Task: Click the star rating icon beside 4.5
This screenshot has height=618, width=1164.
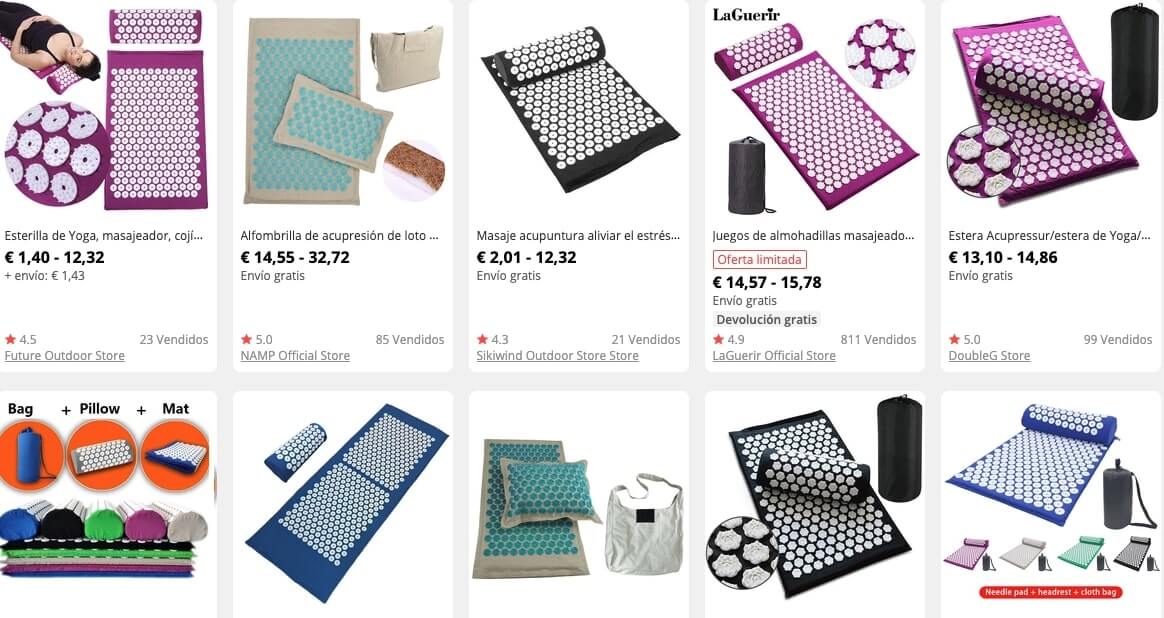Action: [x=10, y=340]
